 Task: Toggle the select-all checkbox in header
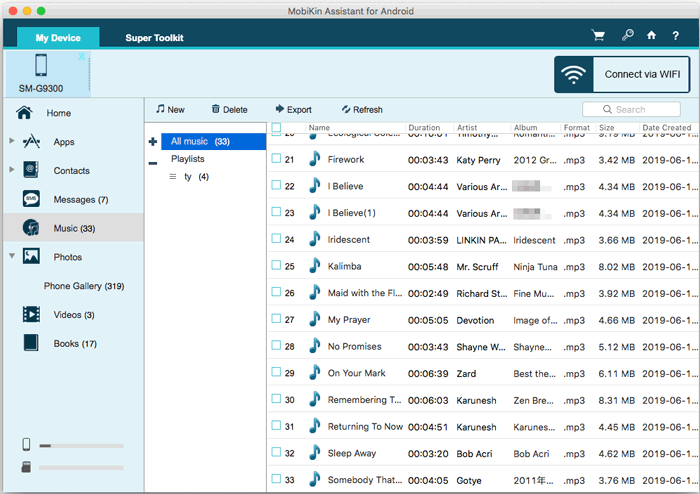276,127
